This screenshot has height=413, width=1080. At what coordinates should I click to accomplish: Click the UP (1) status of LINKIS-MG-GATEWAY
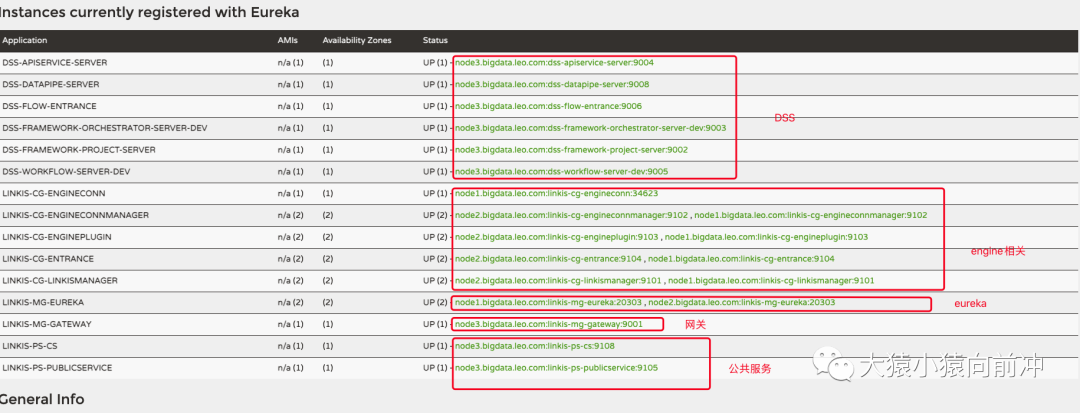435,324
